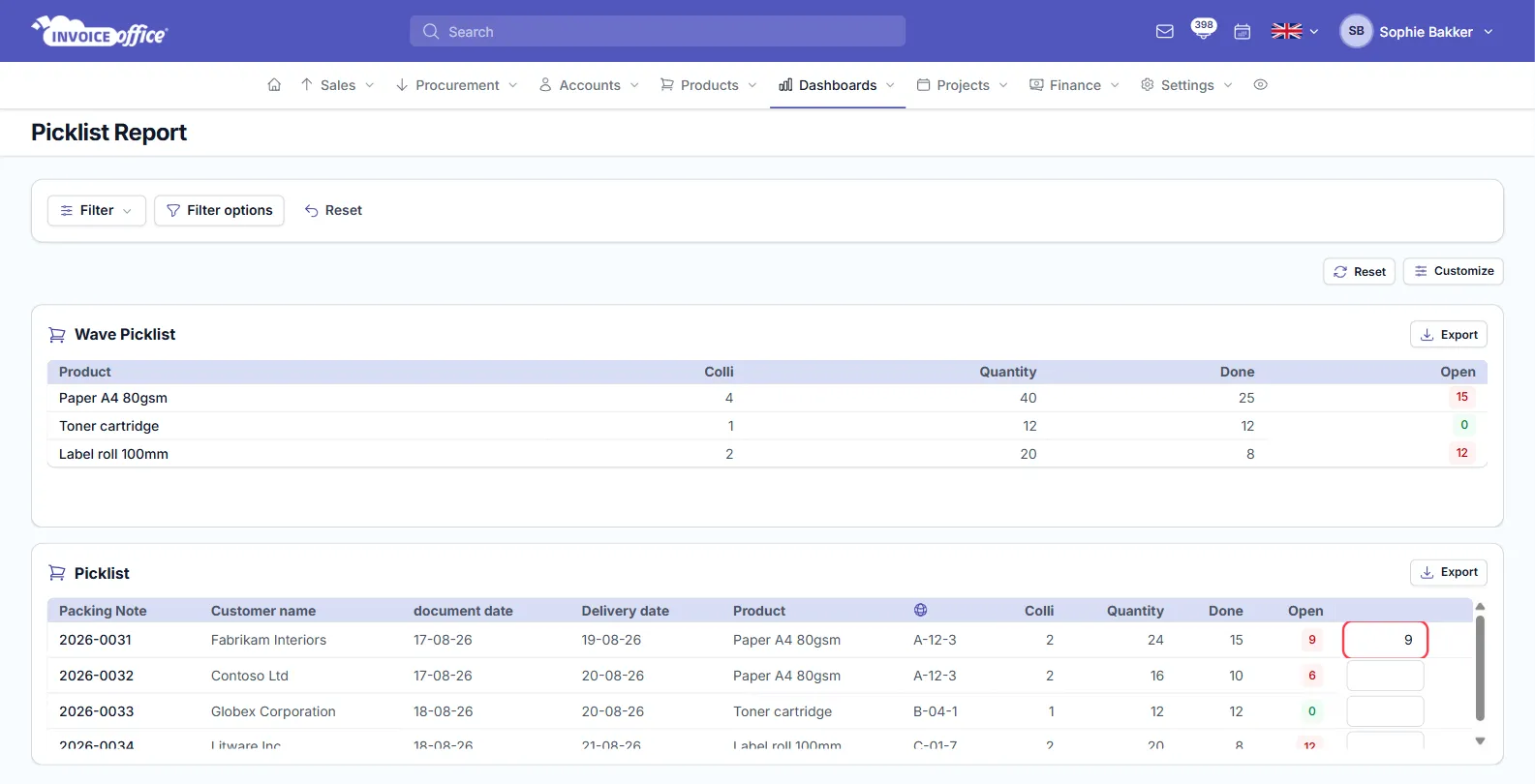Click the Customize button
Screen dimensions: 1535x784
1453,271
